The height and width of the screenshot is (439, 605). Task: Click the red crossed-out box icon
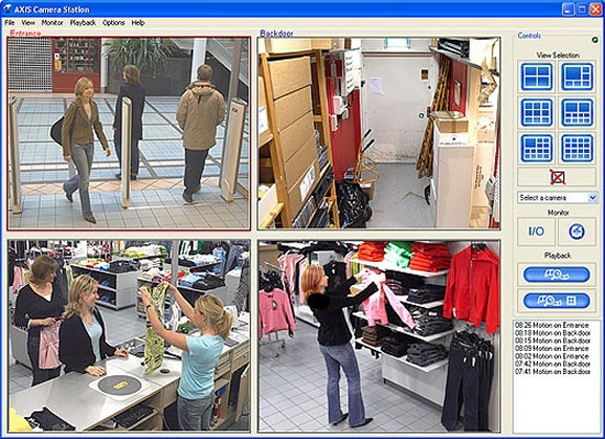[x=557, y=177]
